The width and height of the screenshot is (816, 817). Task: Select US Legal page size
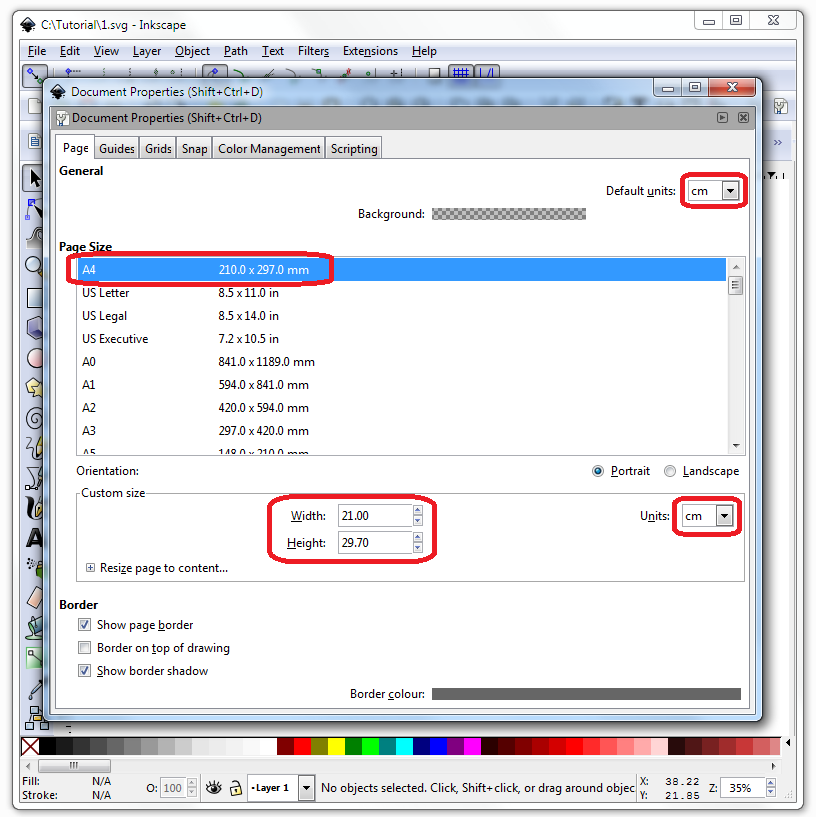(x=401, y=316)
